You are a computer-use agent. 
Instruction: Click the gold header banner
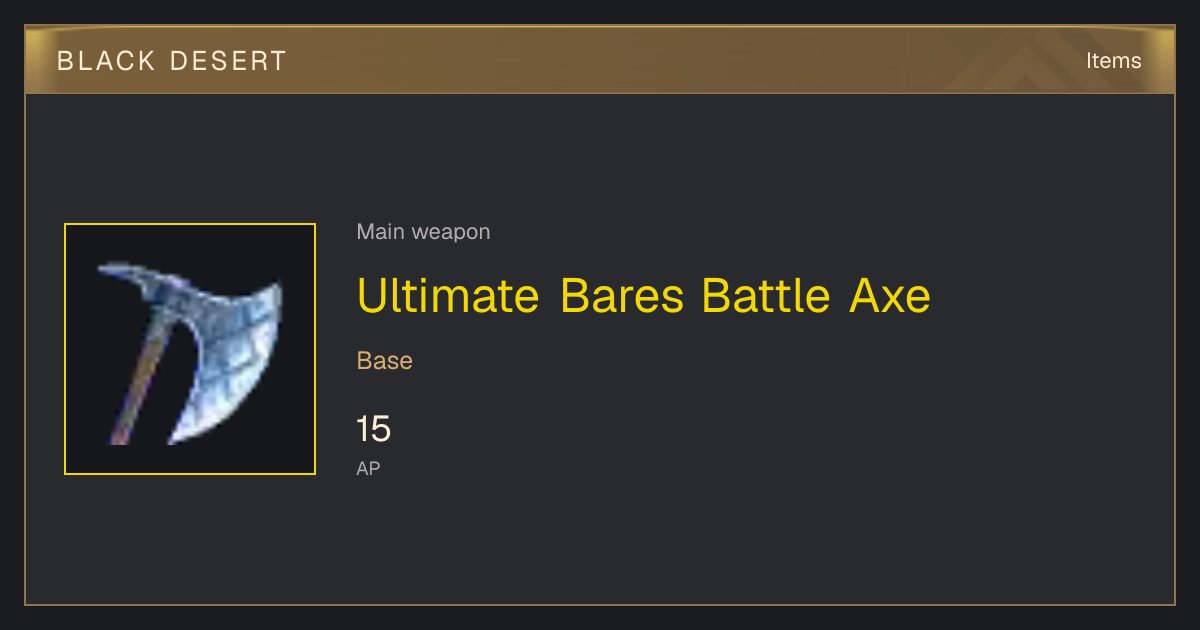point(600,60)
